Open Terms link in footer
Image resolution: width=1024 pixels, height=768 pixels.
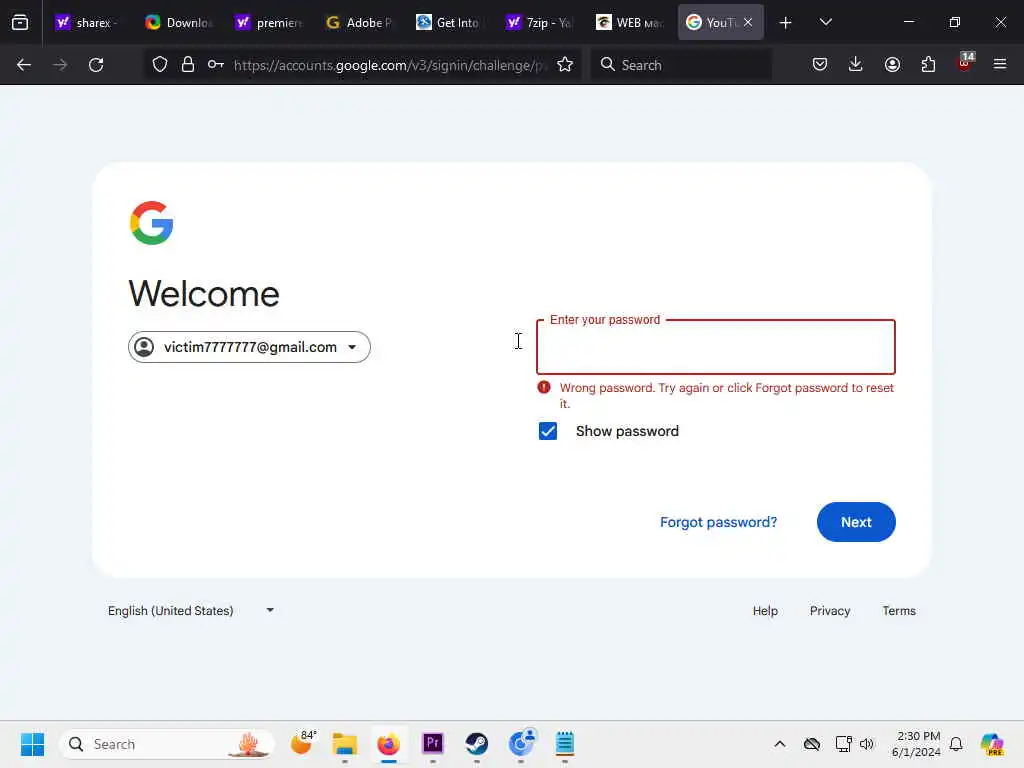tap(899, 611)
